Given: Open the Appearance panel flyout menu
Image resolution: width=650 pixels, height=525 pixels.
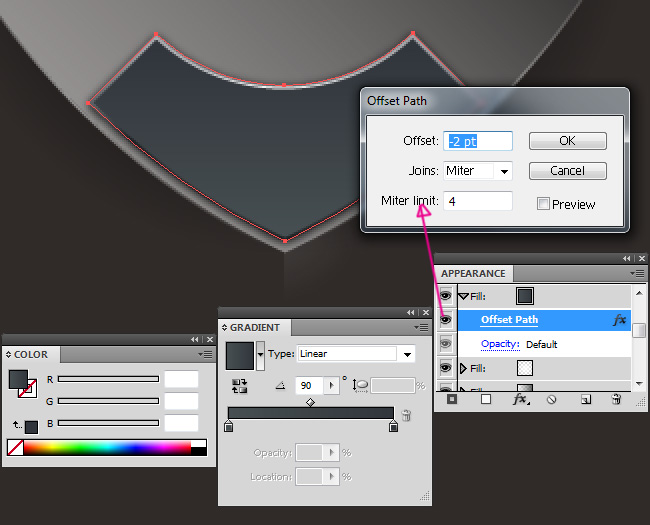Looking at the screenshot, I should point(637,273).
